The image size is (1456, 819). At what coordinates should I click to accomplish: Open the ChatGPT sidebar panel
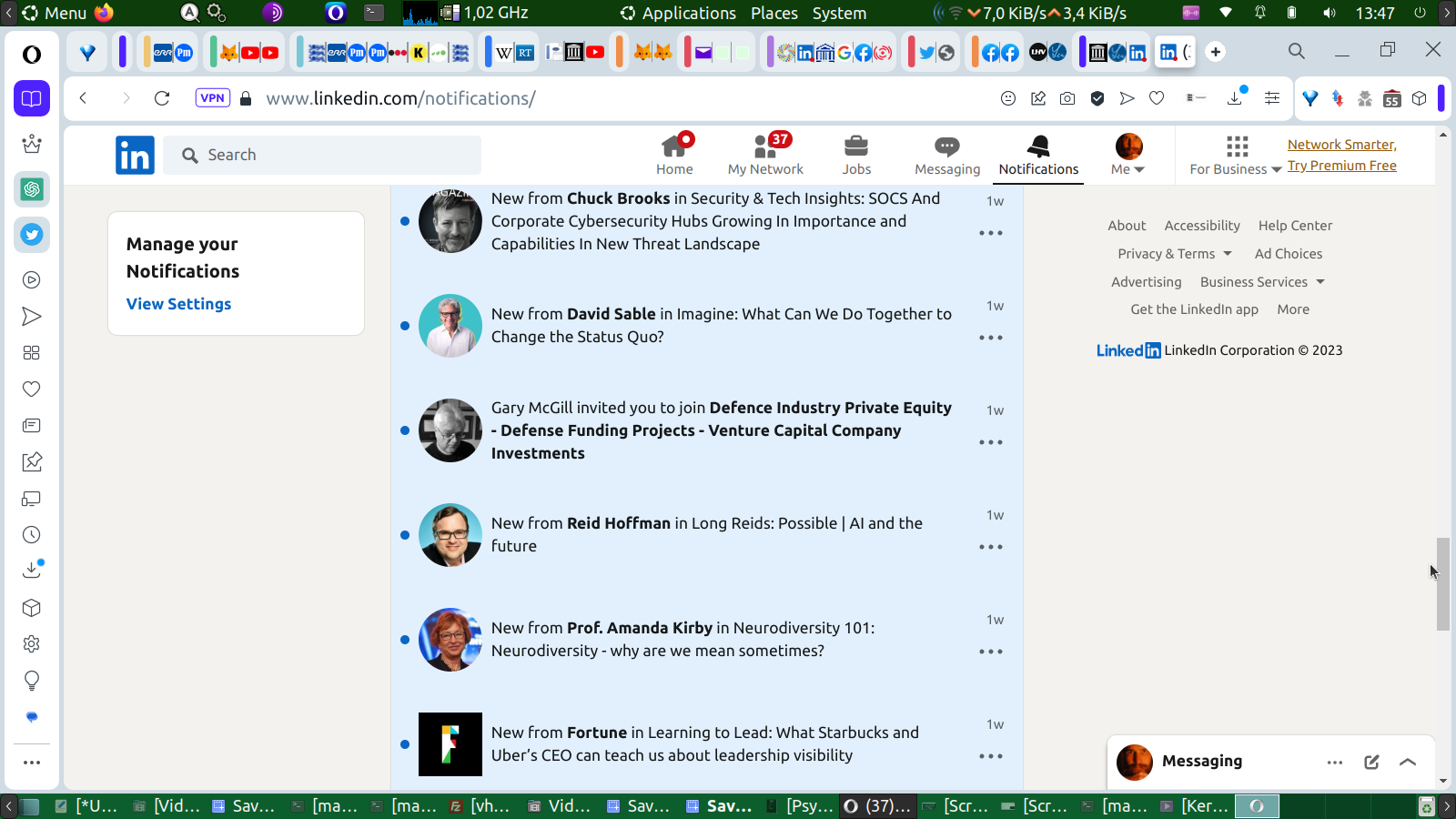32,189
